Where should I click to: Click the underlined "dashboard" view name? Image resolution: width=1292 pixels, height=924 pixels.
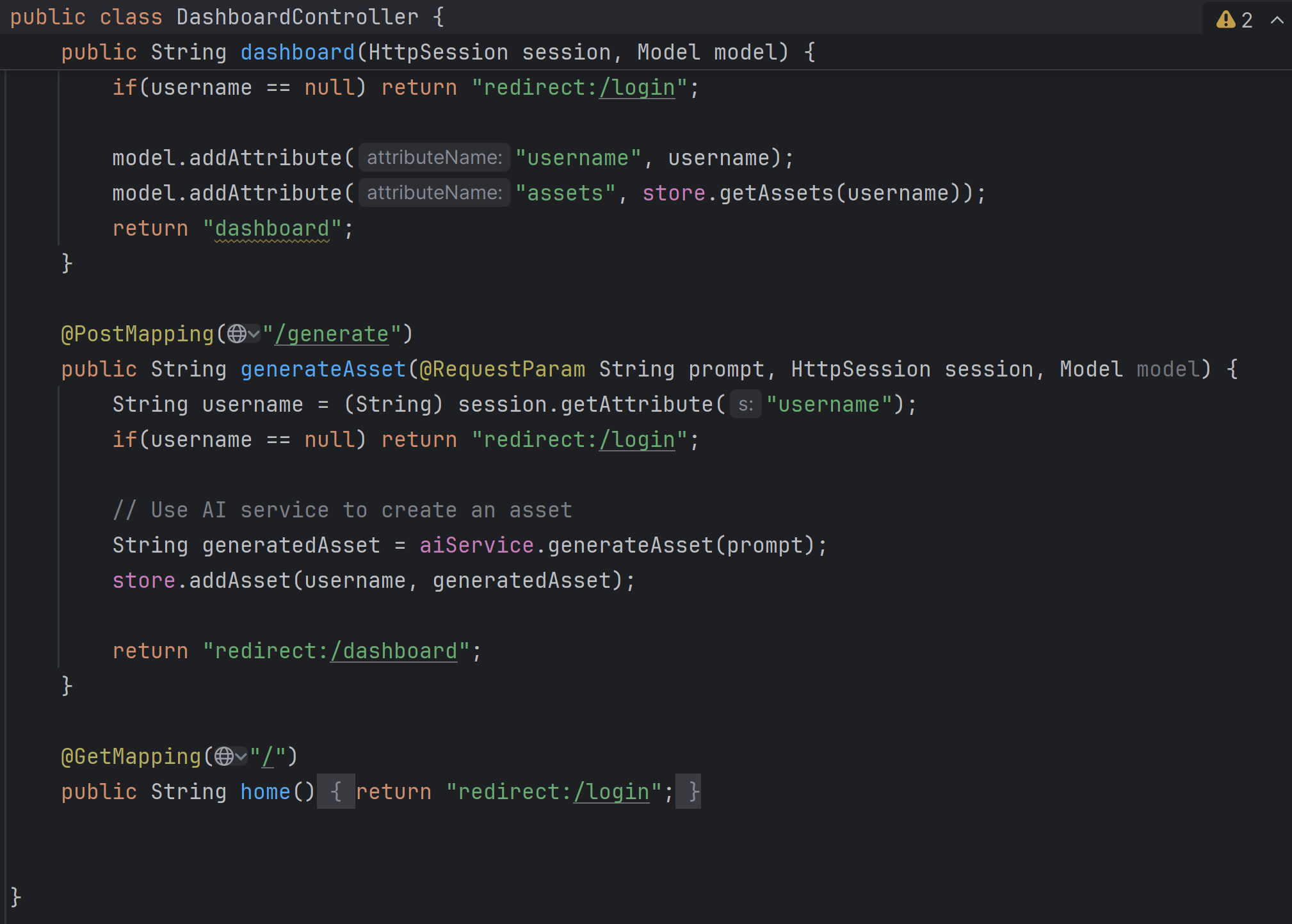point(272,228)
